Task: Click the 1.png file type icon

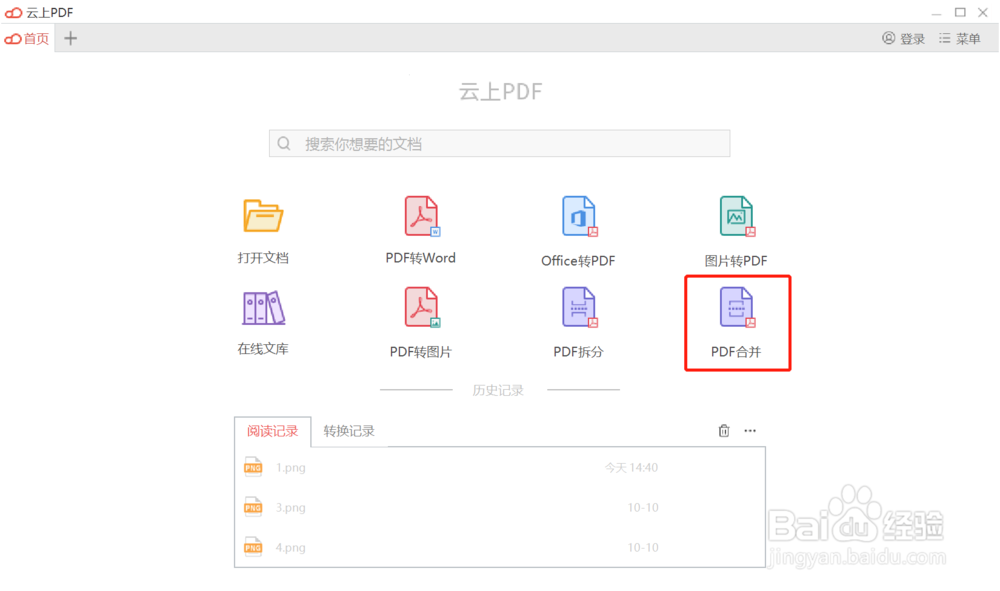Action: click(x=253, y=467)
